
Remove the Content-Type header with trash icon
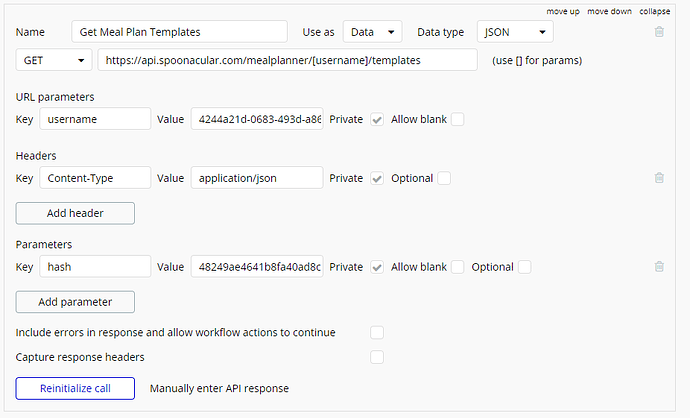click(659, 178)
